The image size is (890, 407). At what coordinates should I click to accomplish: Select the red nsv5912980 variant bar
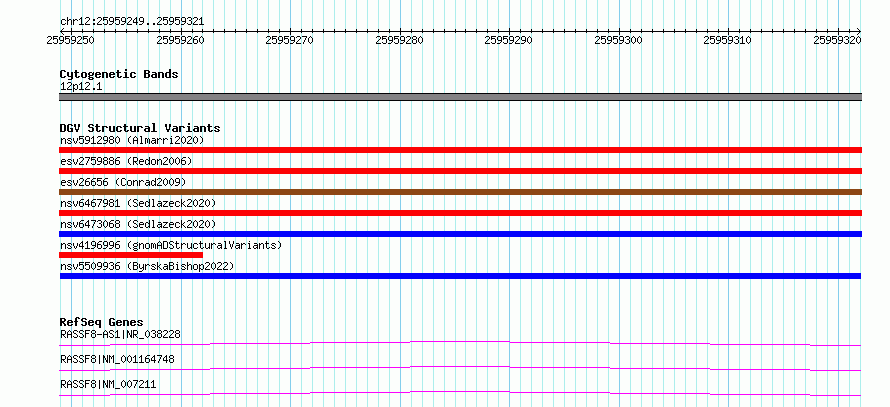pyautogui.click(x=460, y=150)
